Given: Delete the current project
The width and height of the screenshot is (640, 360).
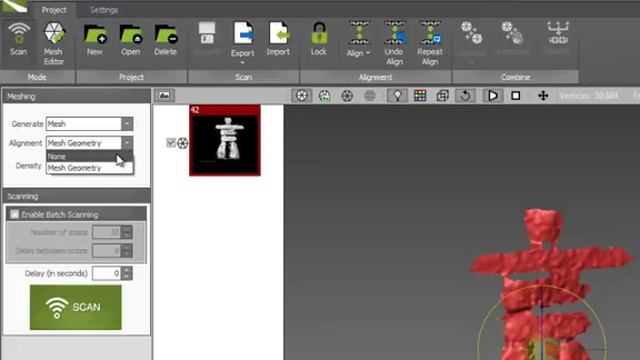Looking at the screenshot, I should [x=166, y=40].
